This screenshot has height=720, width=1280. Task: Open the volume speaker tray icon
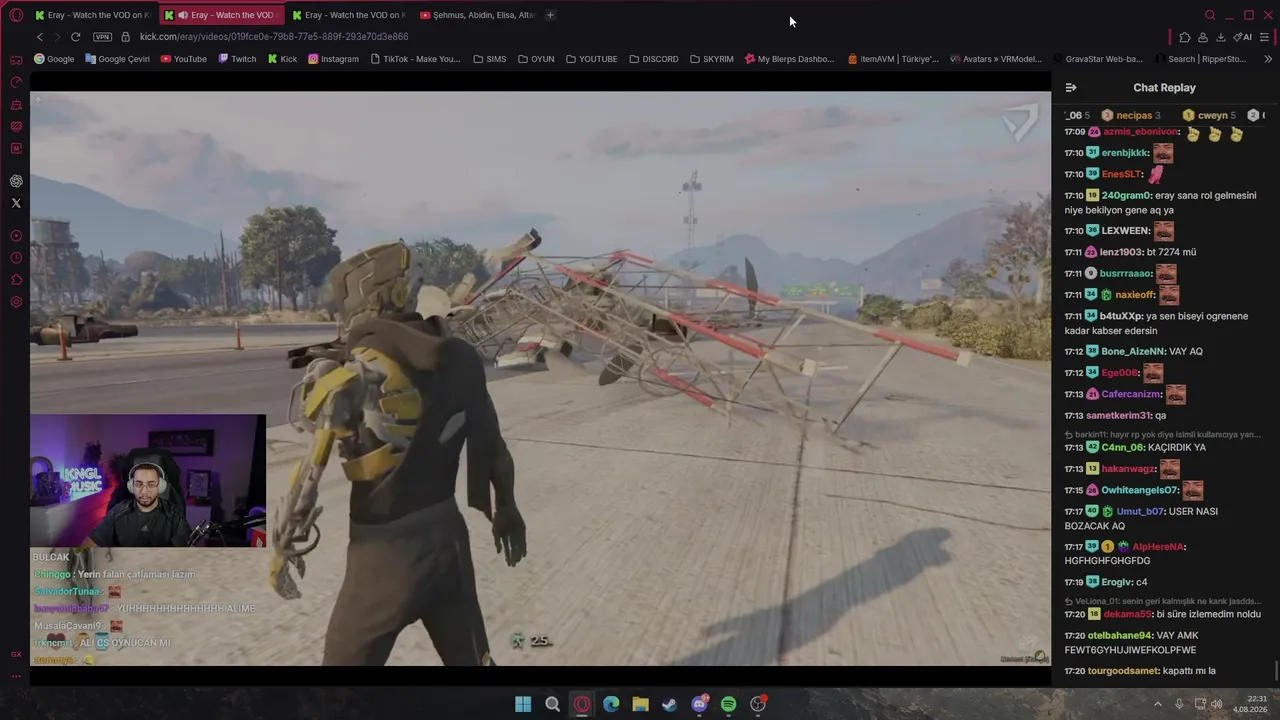point(1216,704)
